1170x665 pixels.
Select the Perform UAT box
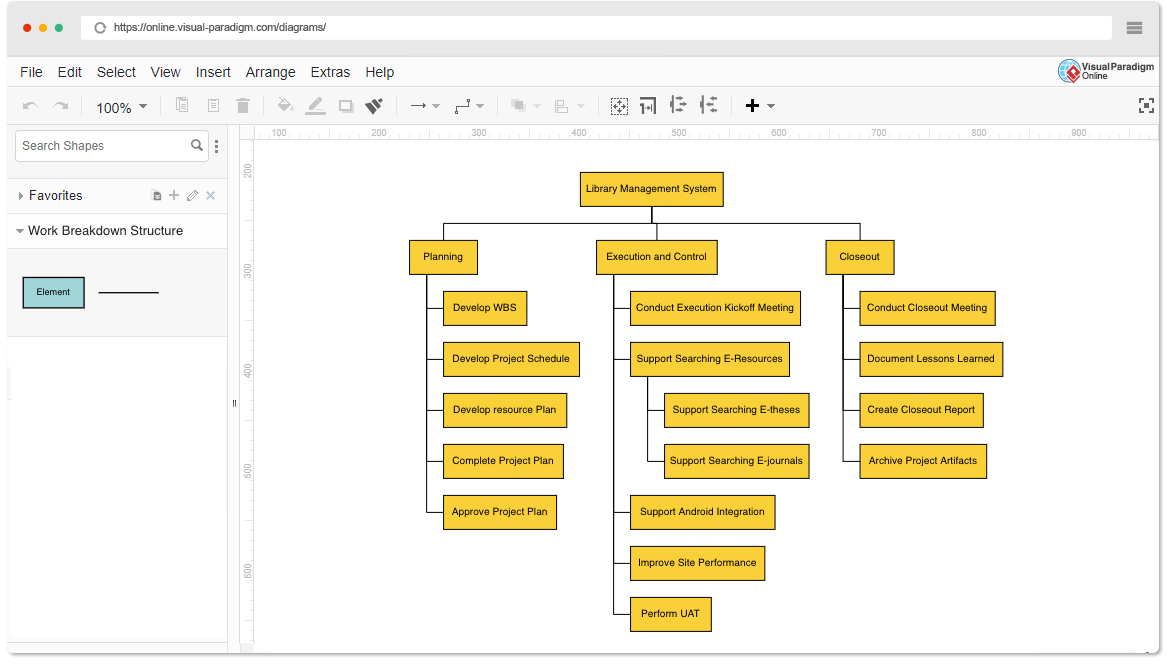click(x=671, y=614)
